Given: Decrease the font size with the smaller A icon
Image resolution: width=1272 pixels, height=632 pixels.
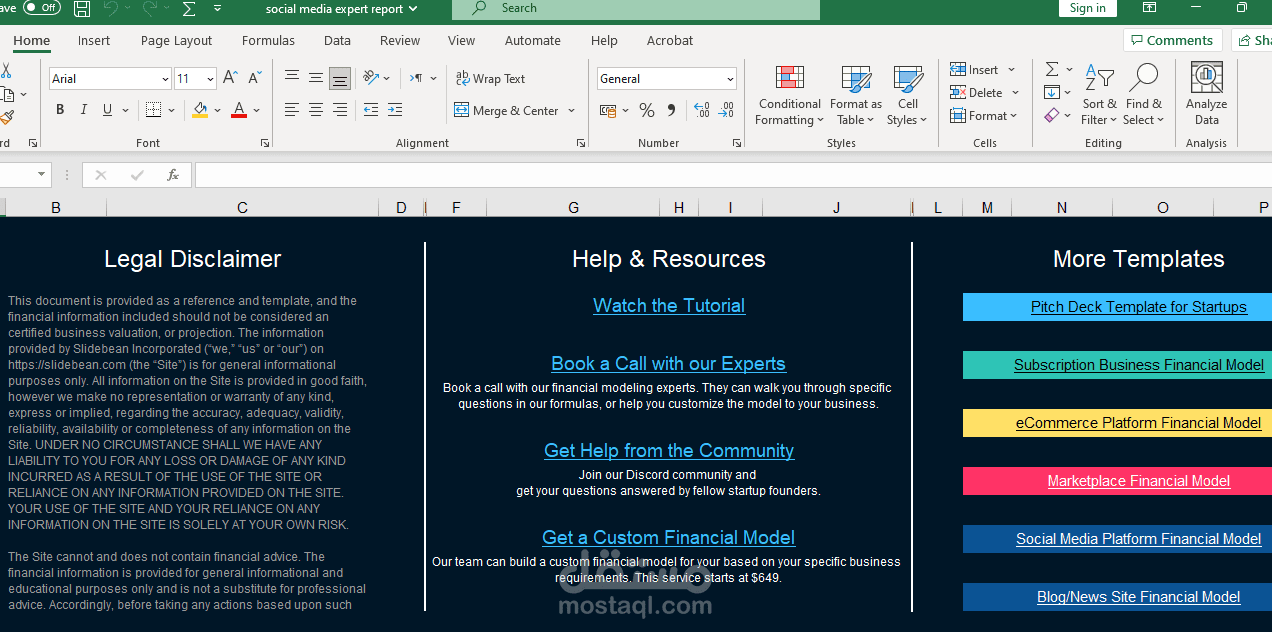Looking at the screenshot, I should pos(255,78).
